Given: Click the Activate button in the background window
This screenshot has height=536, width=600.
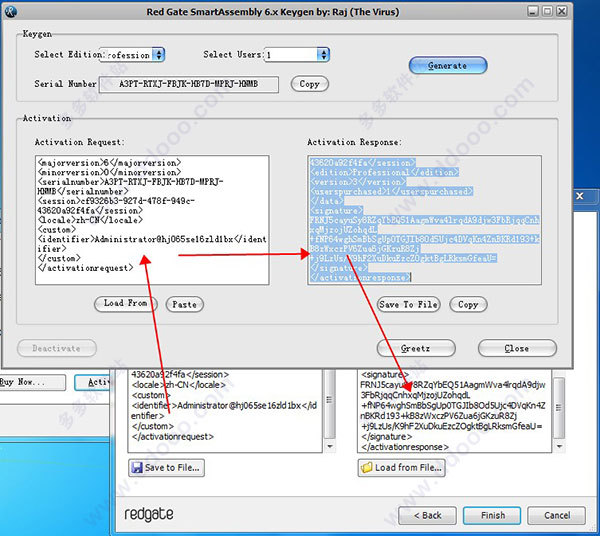Looking at the screenshot, I should coord(93,382).
